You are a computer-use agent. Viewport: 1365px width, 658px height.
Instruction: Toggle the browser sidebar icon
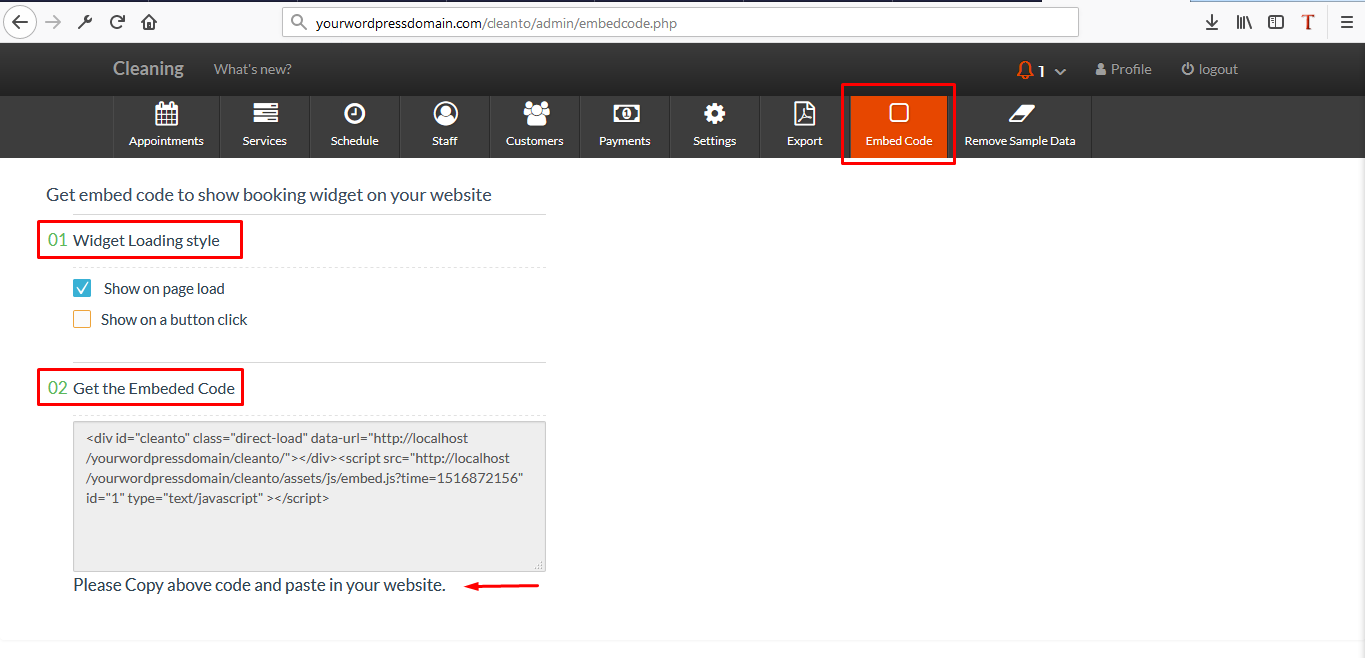(1276, 21)
